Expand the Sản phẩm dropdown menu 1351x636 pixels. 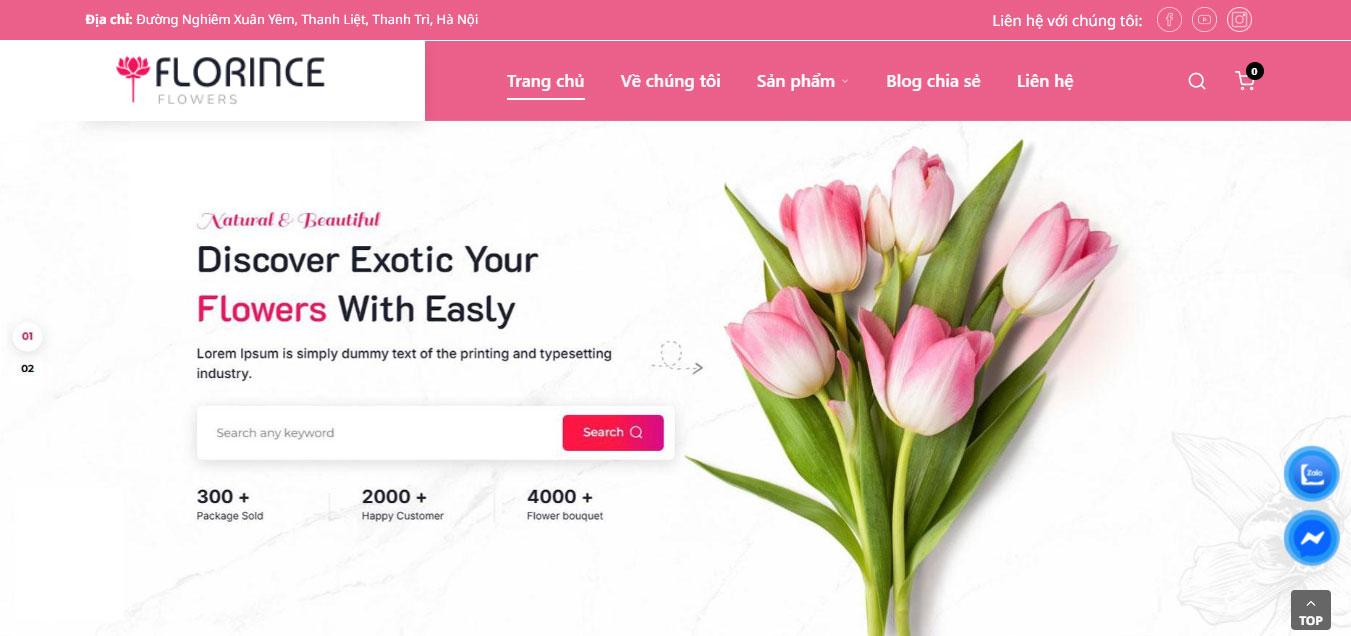[x=802, y=81]
